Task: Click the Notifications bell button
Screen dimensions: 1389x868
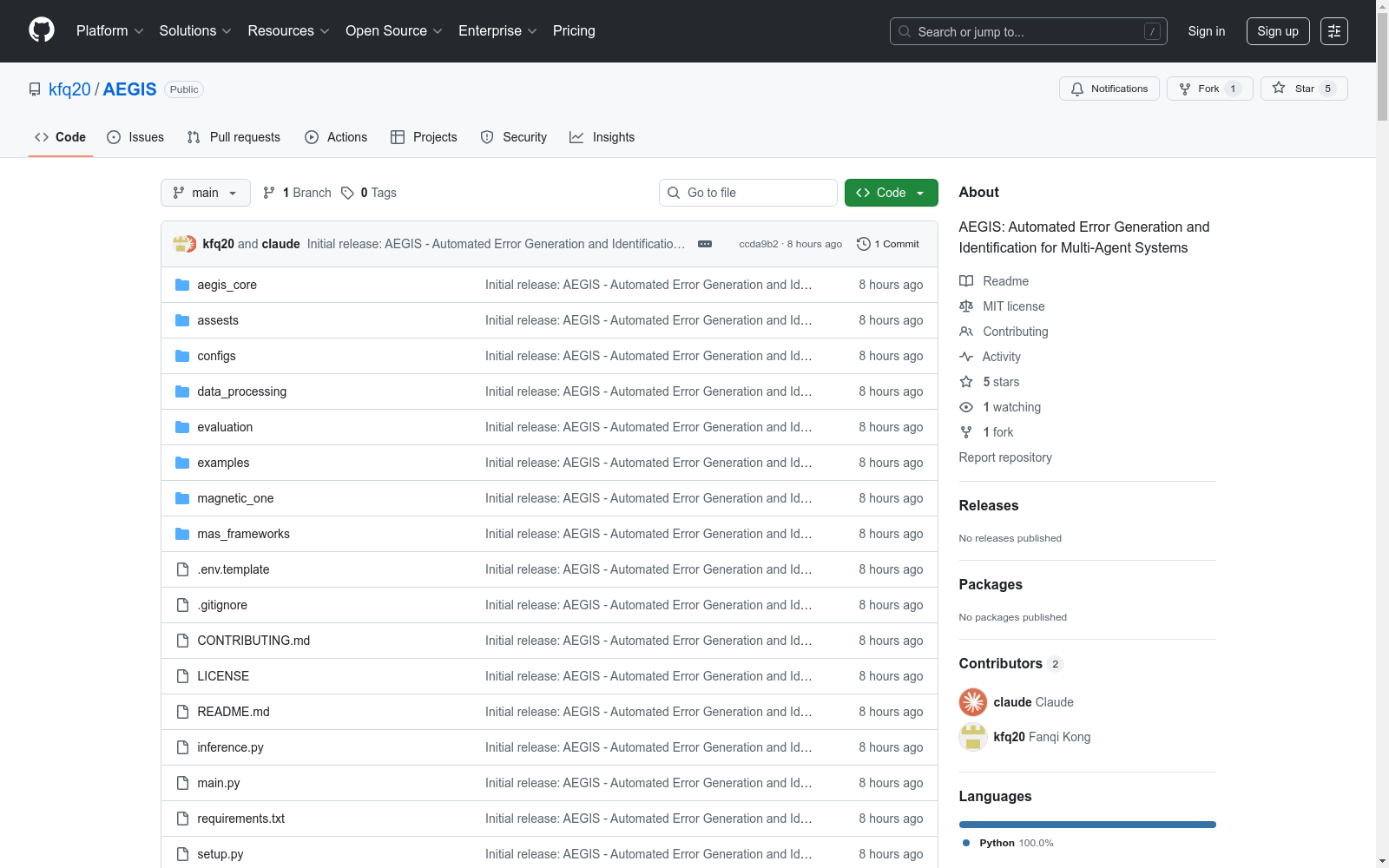Action: click(x=1109, y=89)
